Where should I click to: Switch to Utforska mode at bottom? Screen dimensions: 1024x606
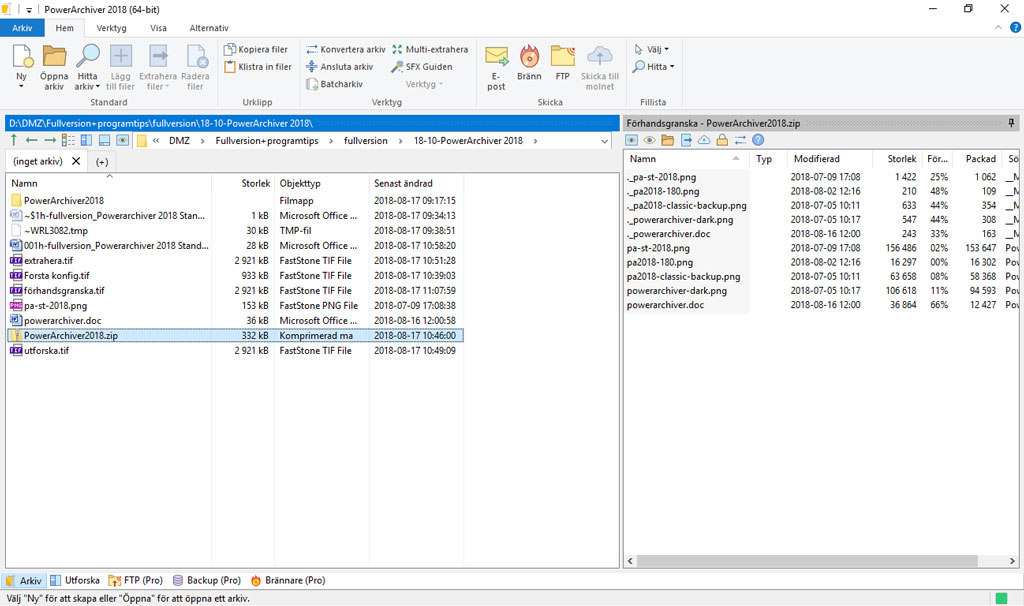[75, 580]
